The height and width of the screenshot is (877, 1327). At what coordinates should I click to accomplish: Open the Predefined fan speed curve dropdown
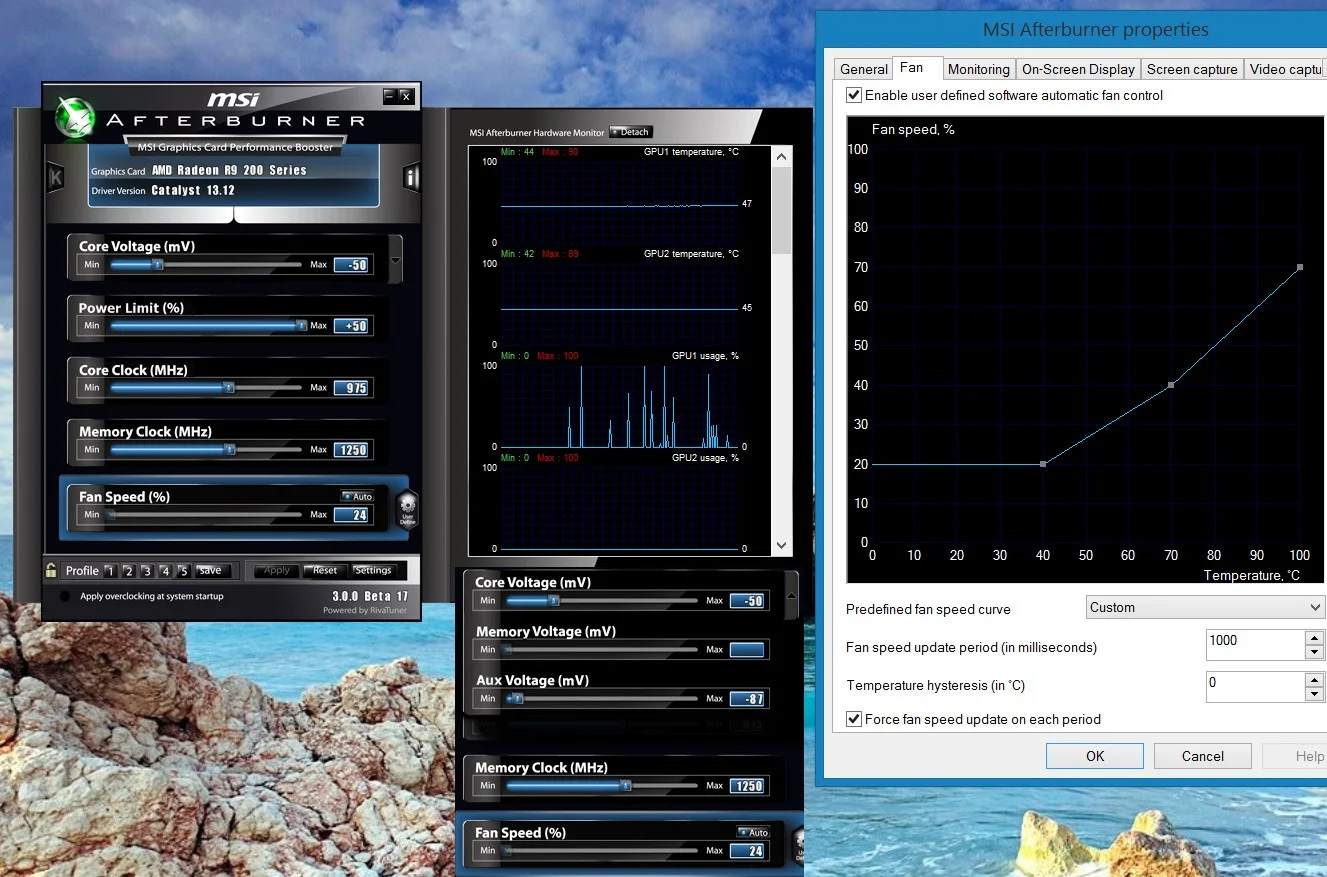[x=1206, y=607]
